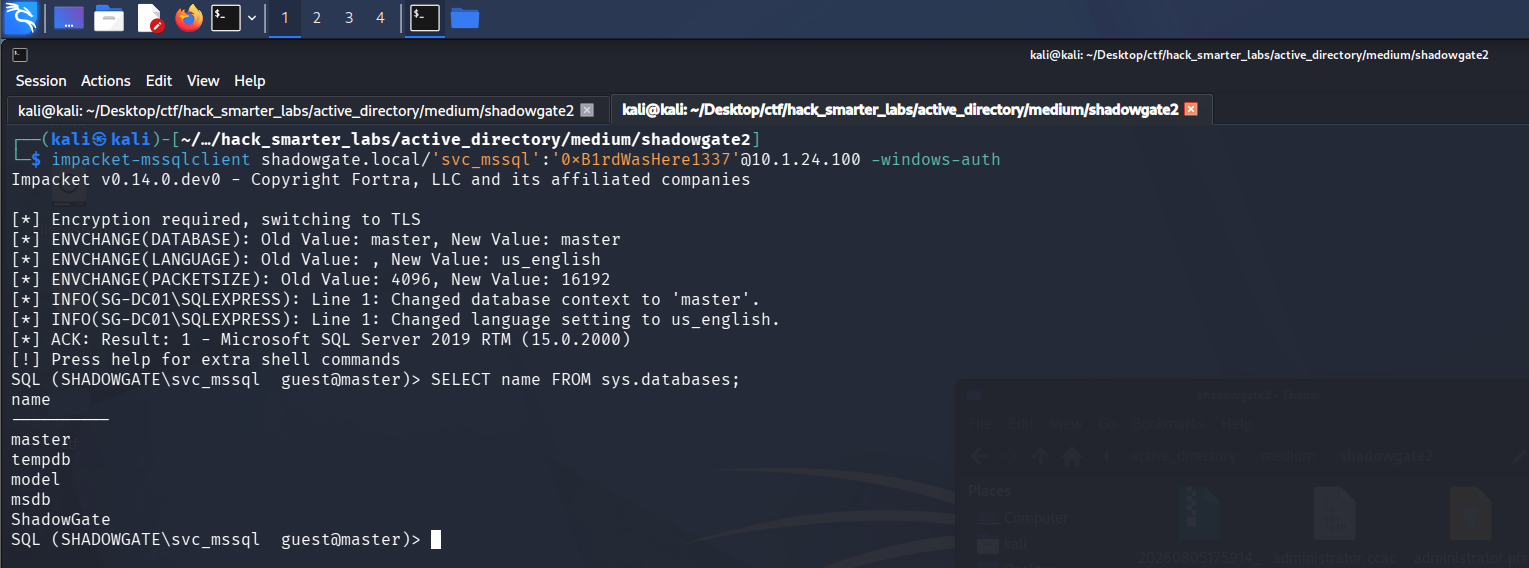Click the 'Impacket v0.14.0.dev0' banner line
Viewport: 1529px width, 568px height.
pyautogui.click(x=381, y=180)
